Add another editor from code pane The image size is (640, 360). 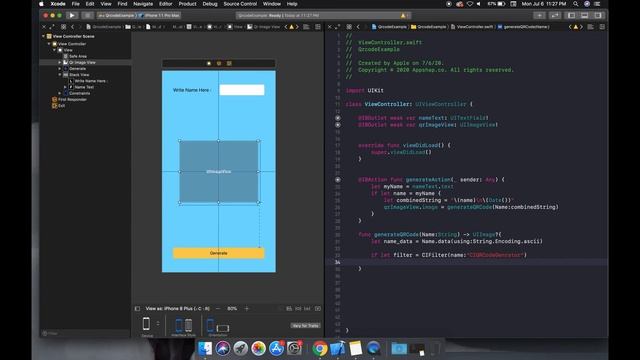coord(602,27)
